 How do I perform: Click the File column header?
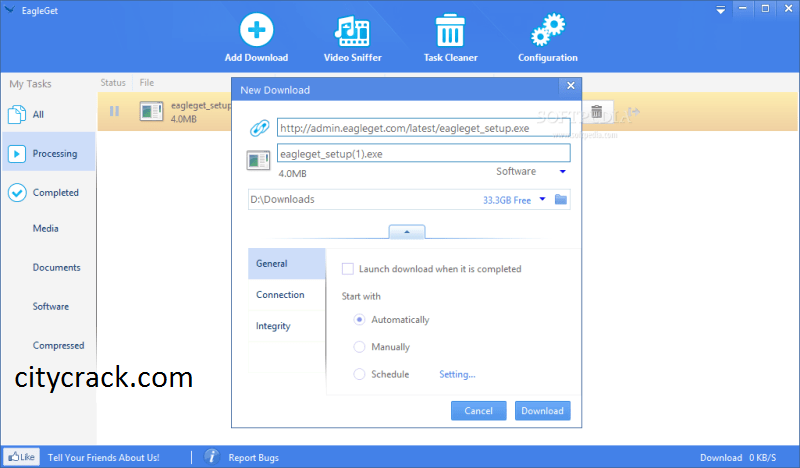tap(146, 82)
